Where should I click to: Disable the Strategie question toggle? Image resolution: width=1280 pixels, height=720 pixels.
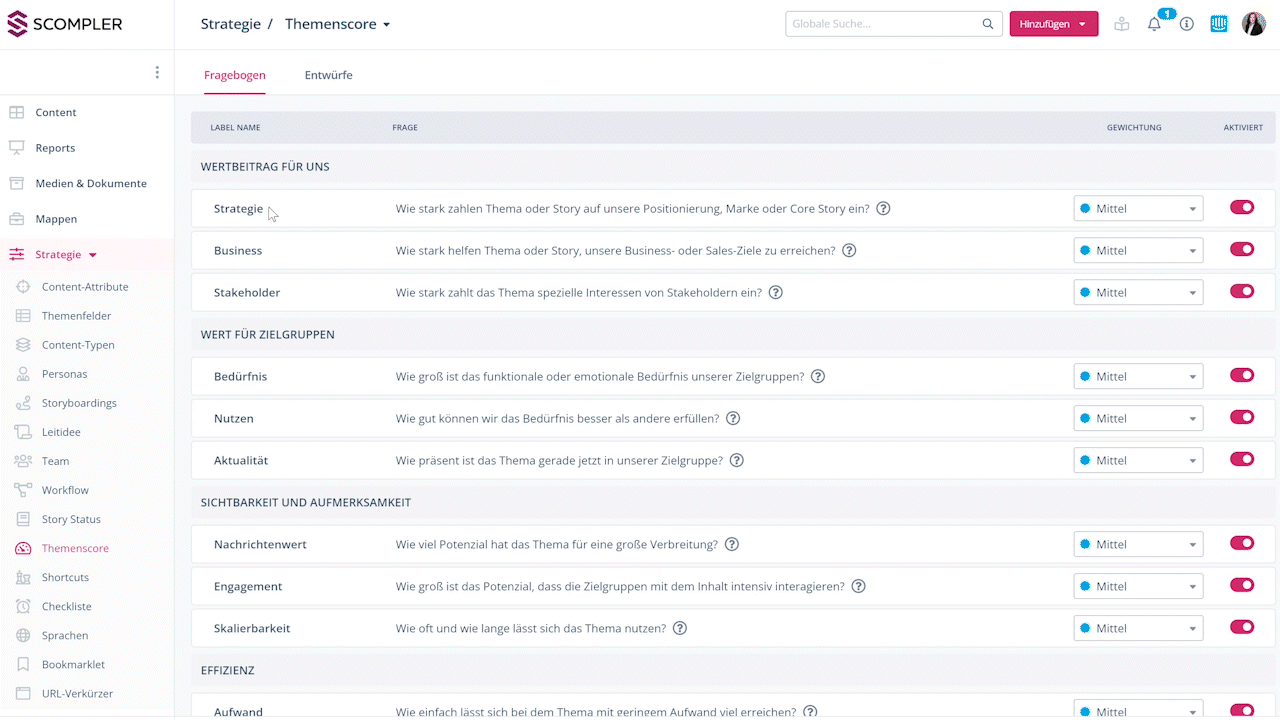click(x=1242, y=208)
